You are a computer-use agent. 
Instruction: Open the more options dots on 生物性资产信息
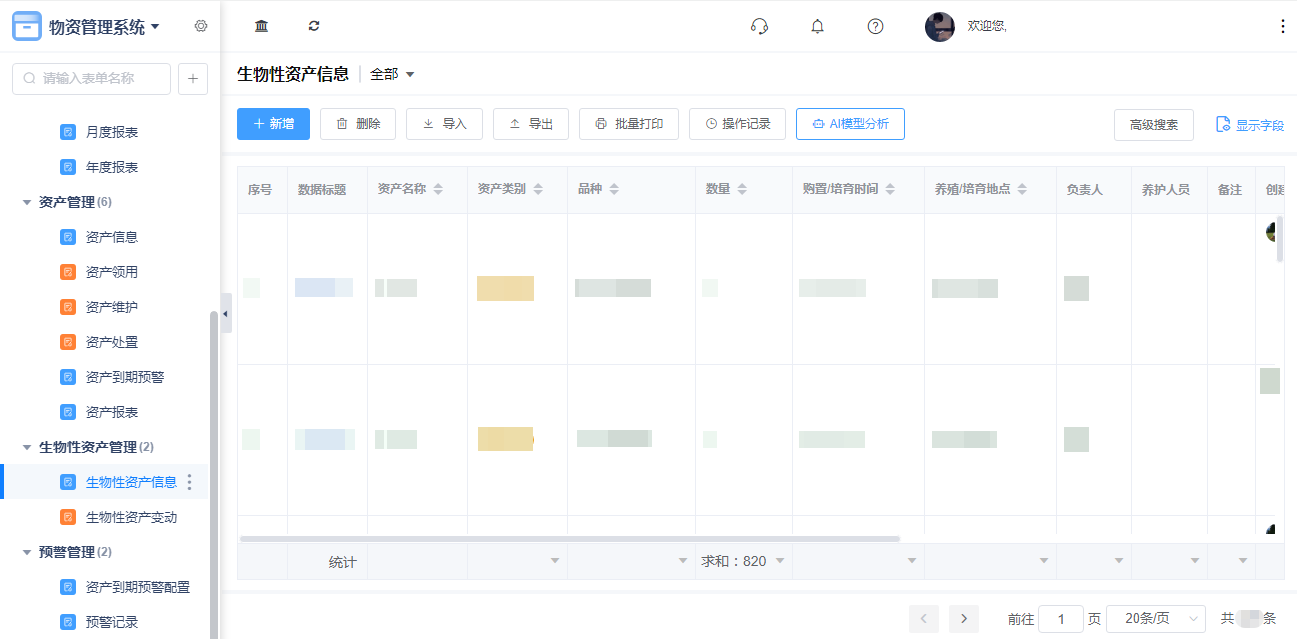tap(190, 482)
